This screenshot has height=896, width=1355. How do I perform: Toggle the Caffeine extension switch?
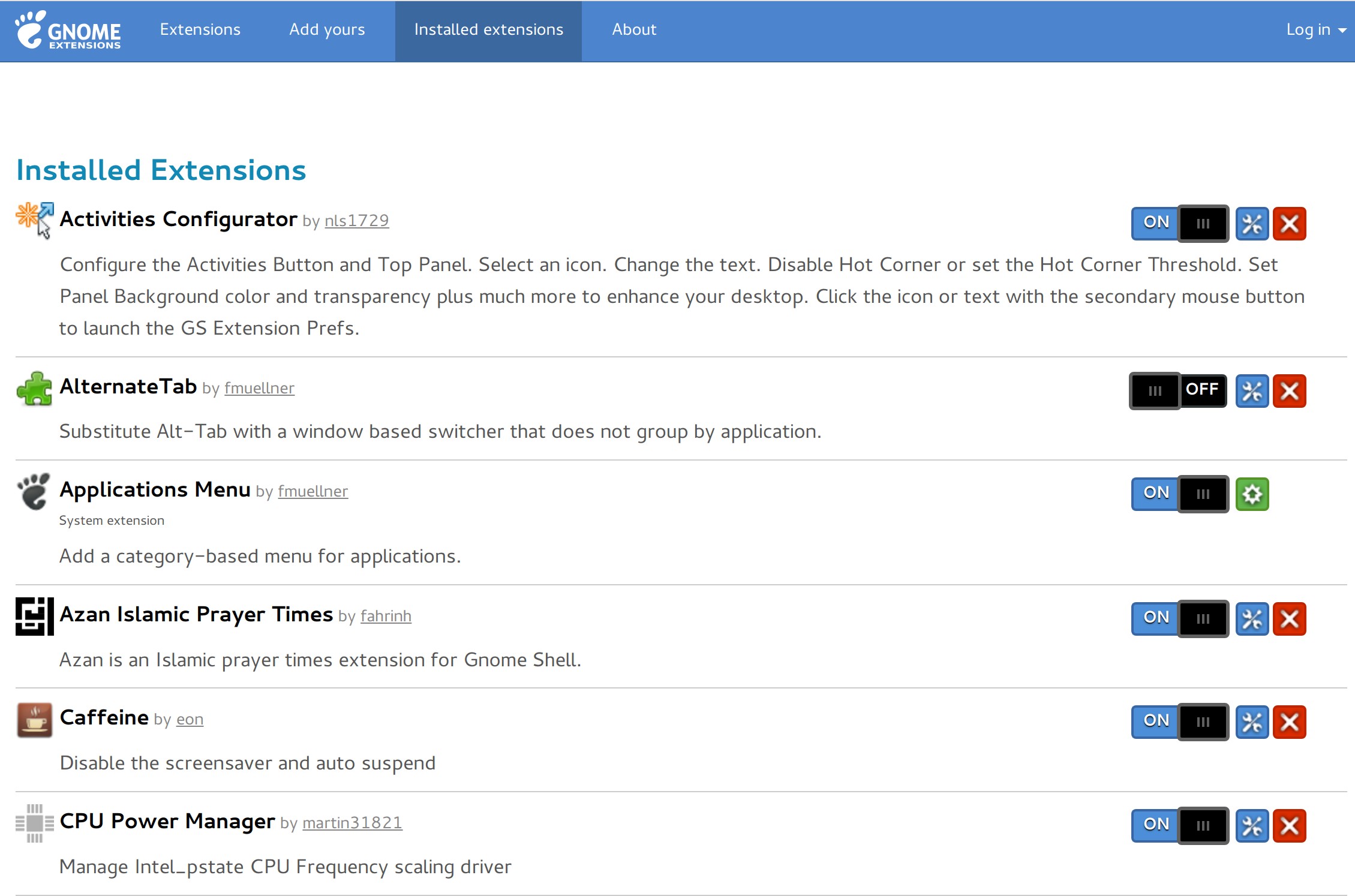tap(1180, 722)
